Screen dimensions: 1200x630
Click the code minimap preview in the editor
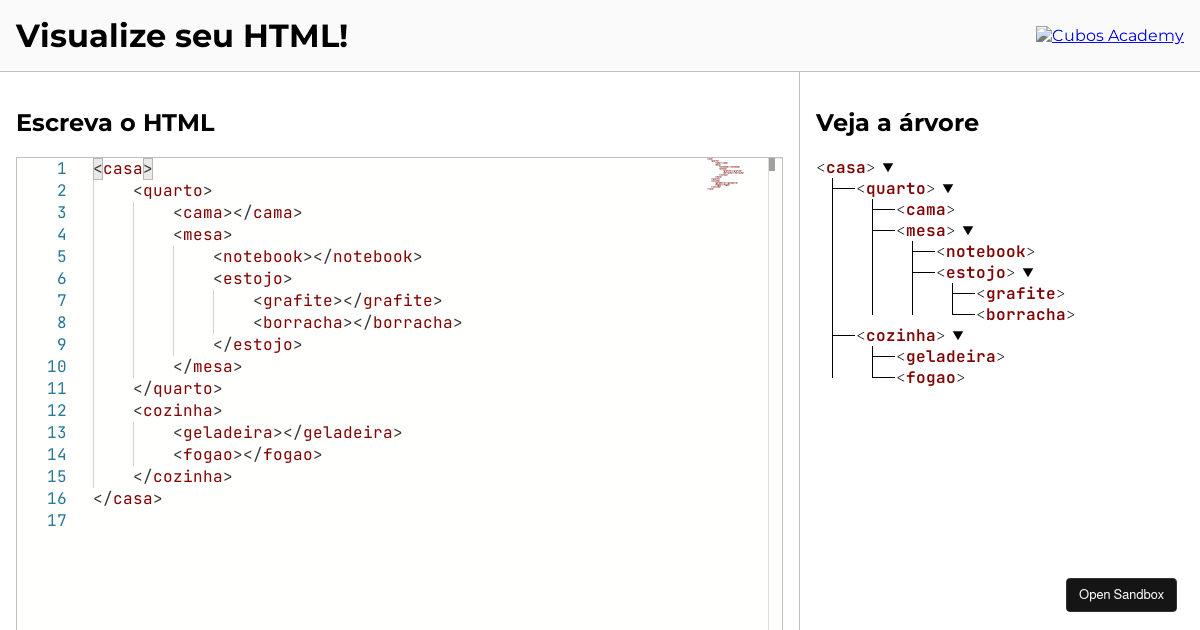pyautogui.click(x=724, y=175)
